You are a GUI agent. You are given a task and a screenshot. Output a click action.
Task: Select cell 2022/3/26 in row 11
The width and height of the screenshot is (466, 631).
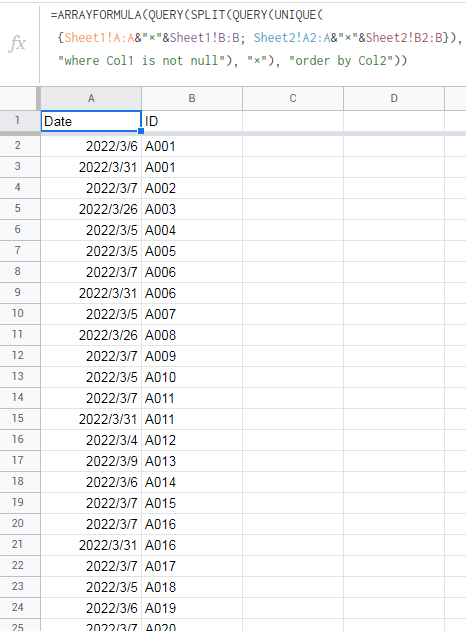[x=91, y=335]
